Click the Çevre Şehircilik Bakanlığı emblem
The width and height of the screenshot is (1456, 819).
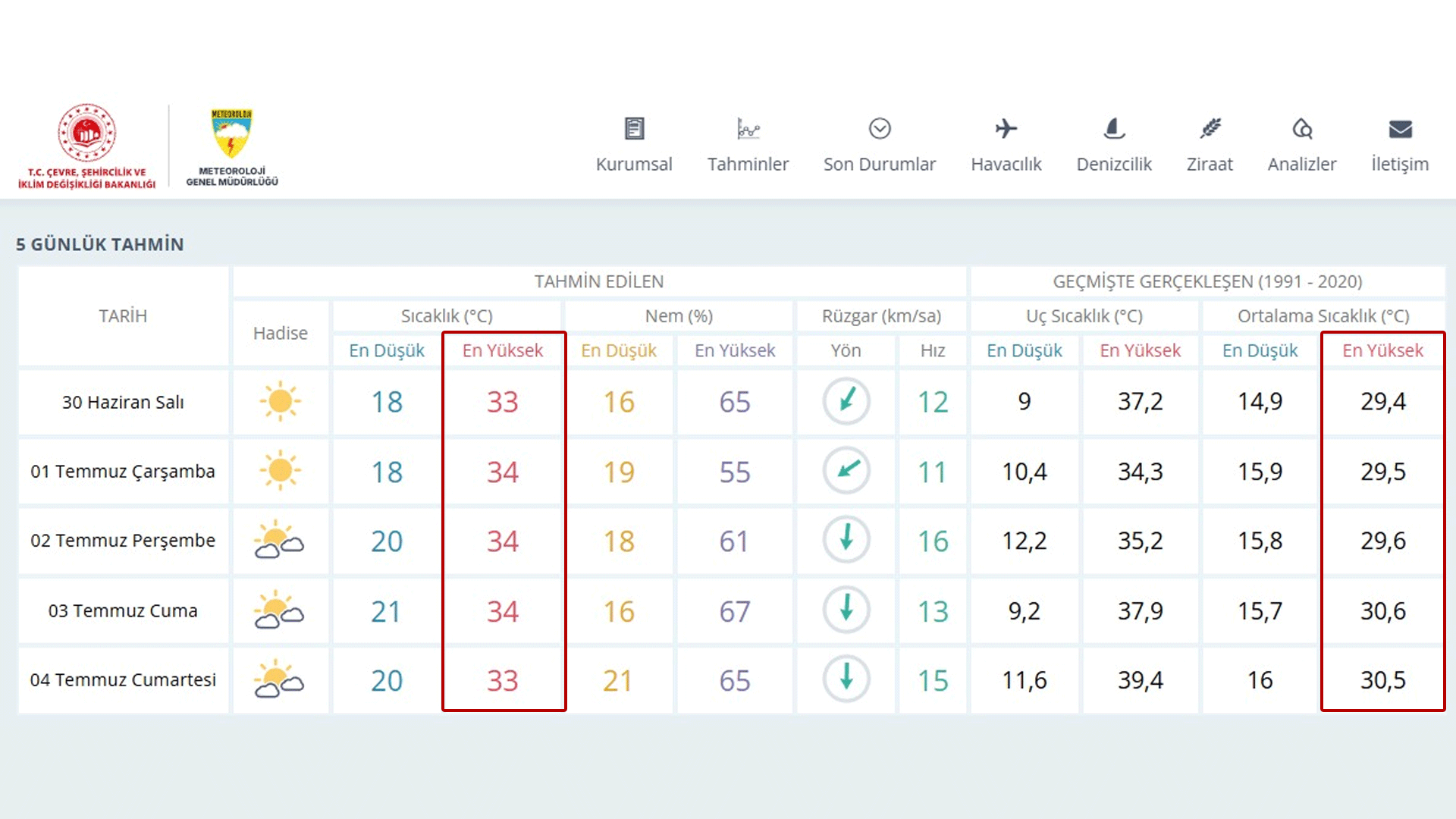[x=87, y=146]
